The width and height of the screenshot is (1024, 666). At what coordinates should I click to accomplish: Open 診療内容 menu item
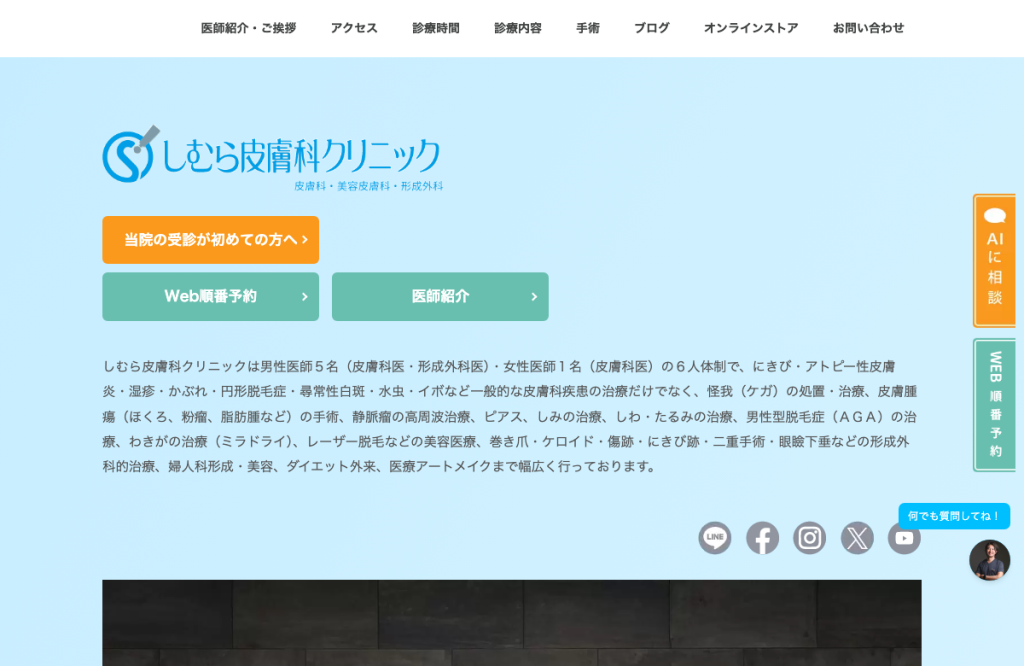pyautogui.click(x=518, y=28)
